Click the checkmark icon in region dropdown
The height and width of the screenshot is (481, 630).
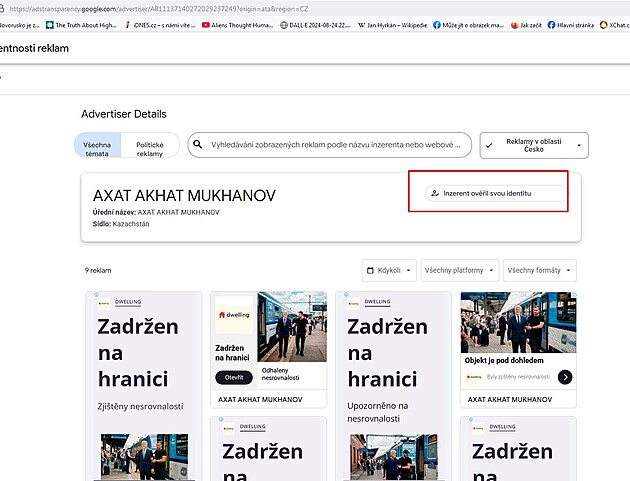[489, 145]
